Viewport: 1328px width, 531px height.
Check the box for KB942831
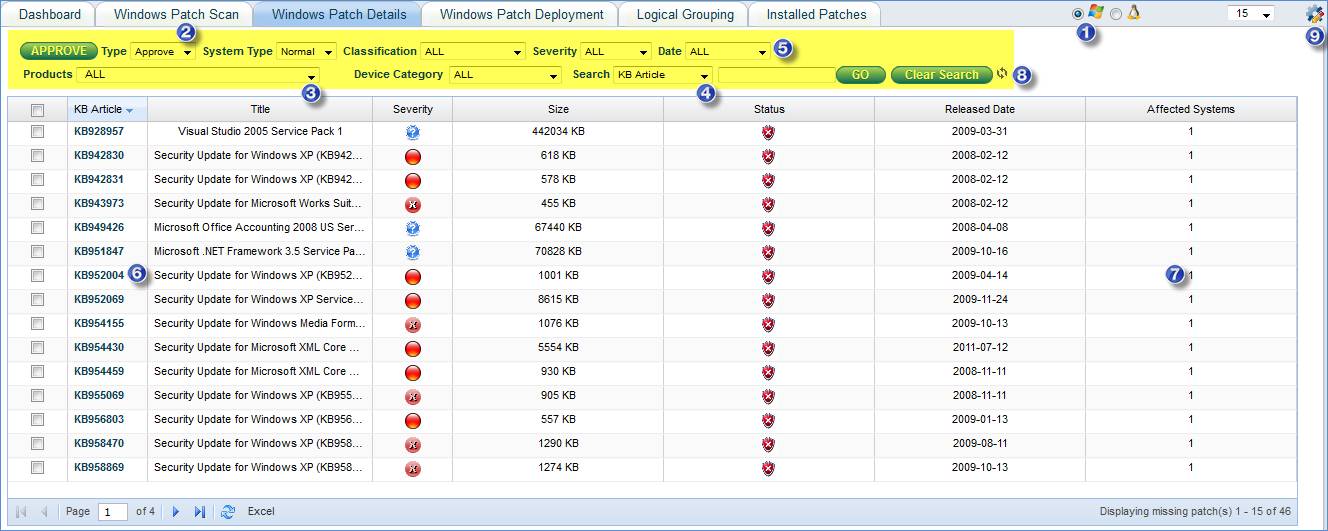pos(37,180)
